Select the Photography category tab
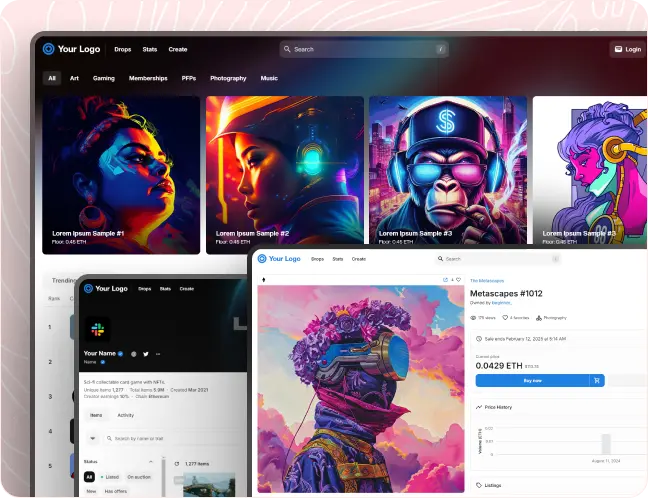Image resolution: width=648 pixels, height=498 pixels. [x=228, y=78]
